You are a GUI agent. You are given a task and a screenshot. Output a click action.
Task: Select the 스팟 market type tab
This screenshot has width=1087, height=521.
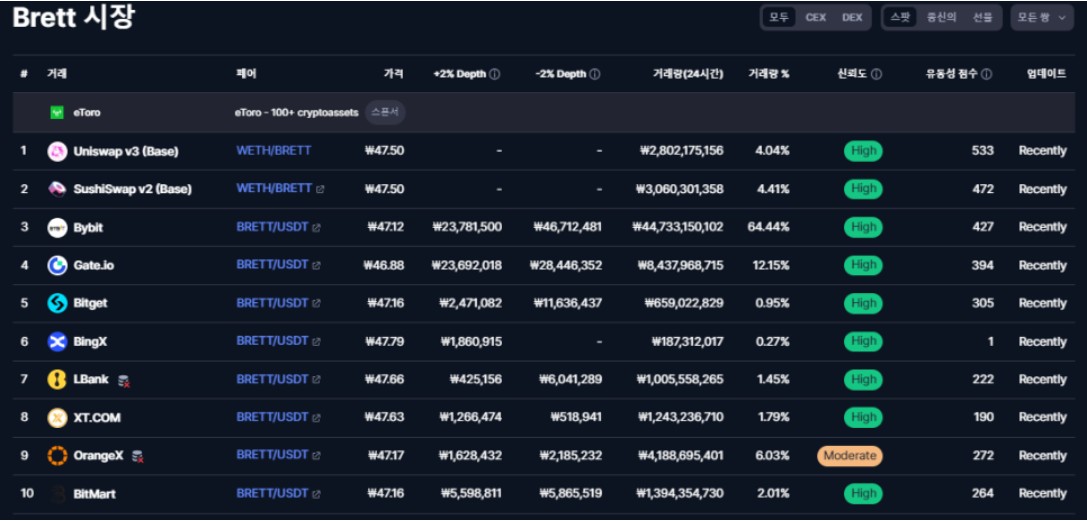point(901,17)
